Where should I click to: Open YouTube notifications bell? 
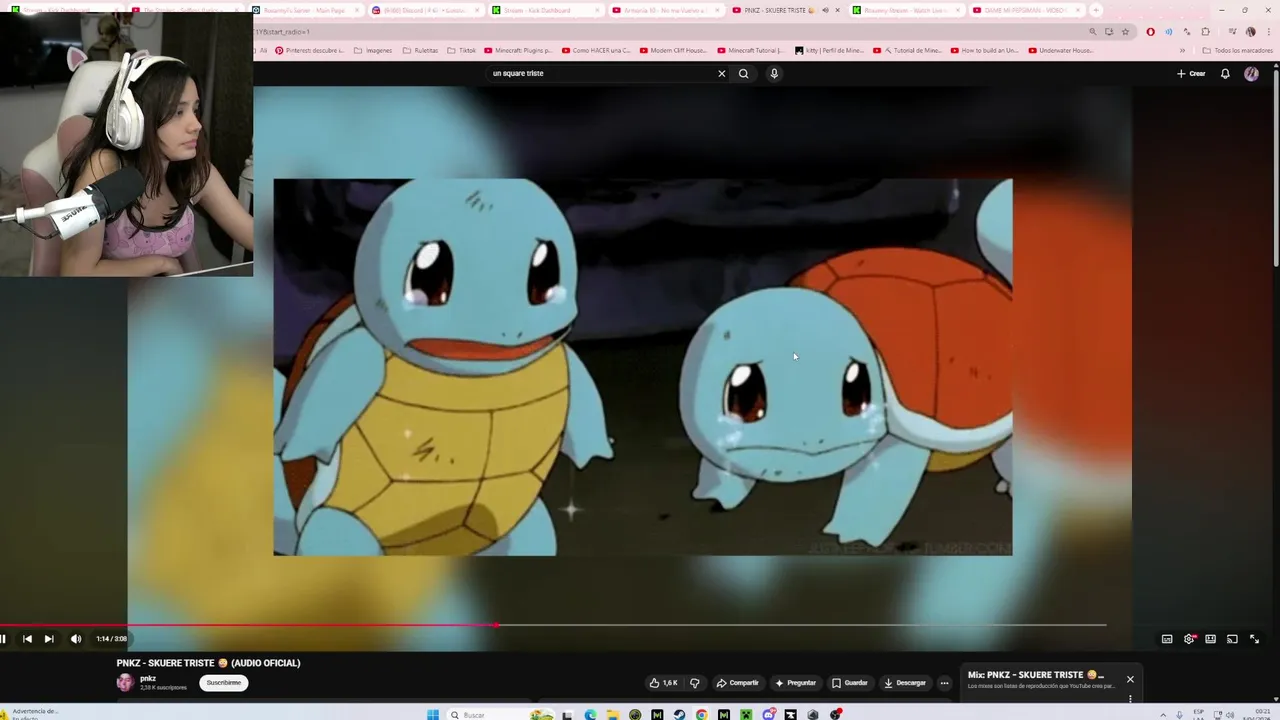point(1225,73)
